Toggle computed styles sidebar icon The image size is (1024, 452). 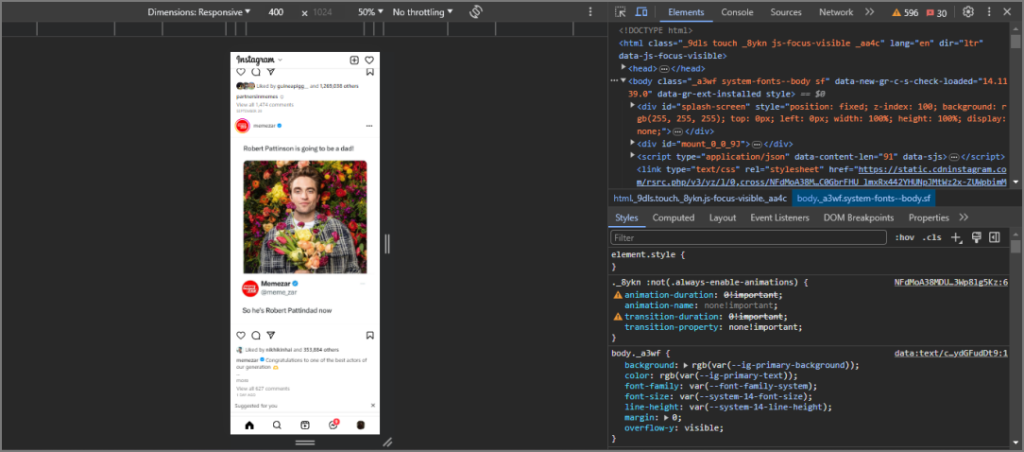pos(995,237)
